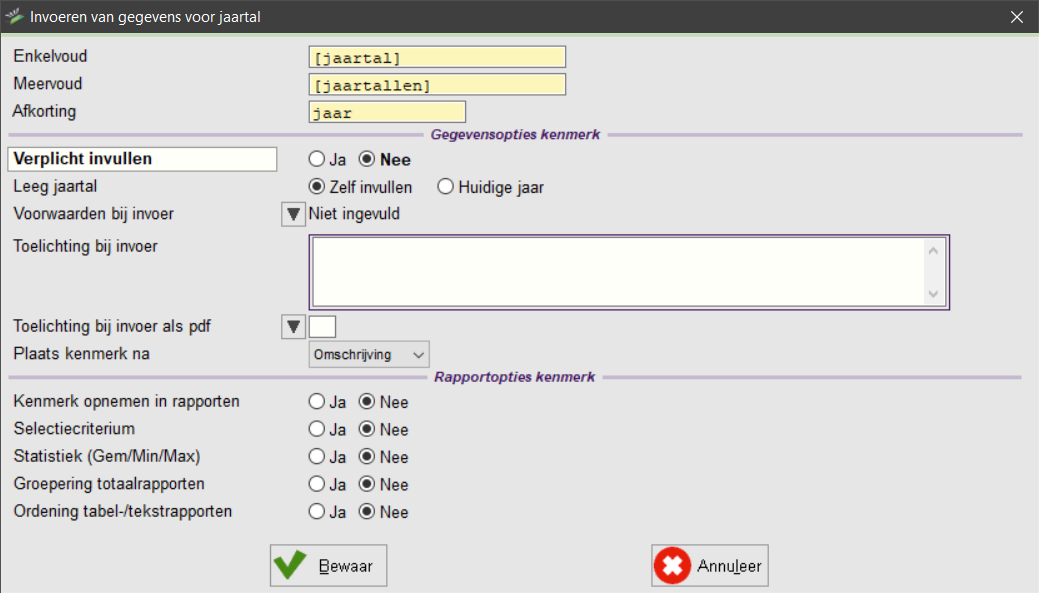Select Huidige jaar for Leeg jaartal

446,187
